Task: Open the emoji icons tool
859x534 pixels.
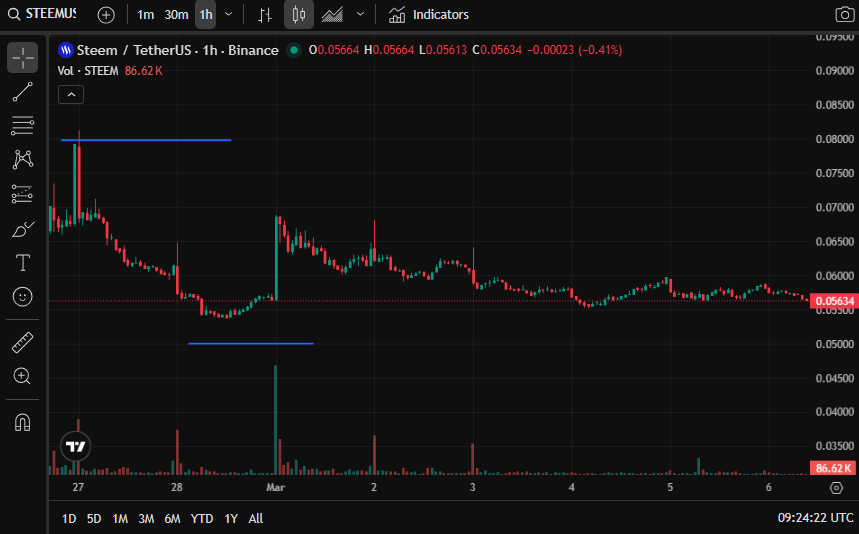Action: point(22,297)
